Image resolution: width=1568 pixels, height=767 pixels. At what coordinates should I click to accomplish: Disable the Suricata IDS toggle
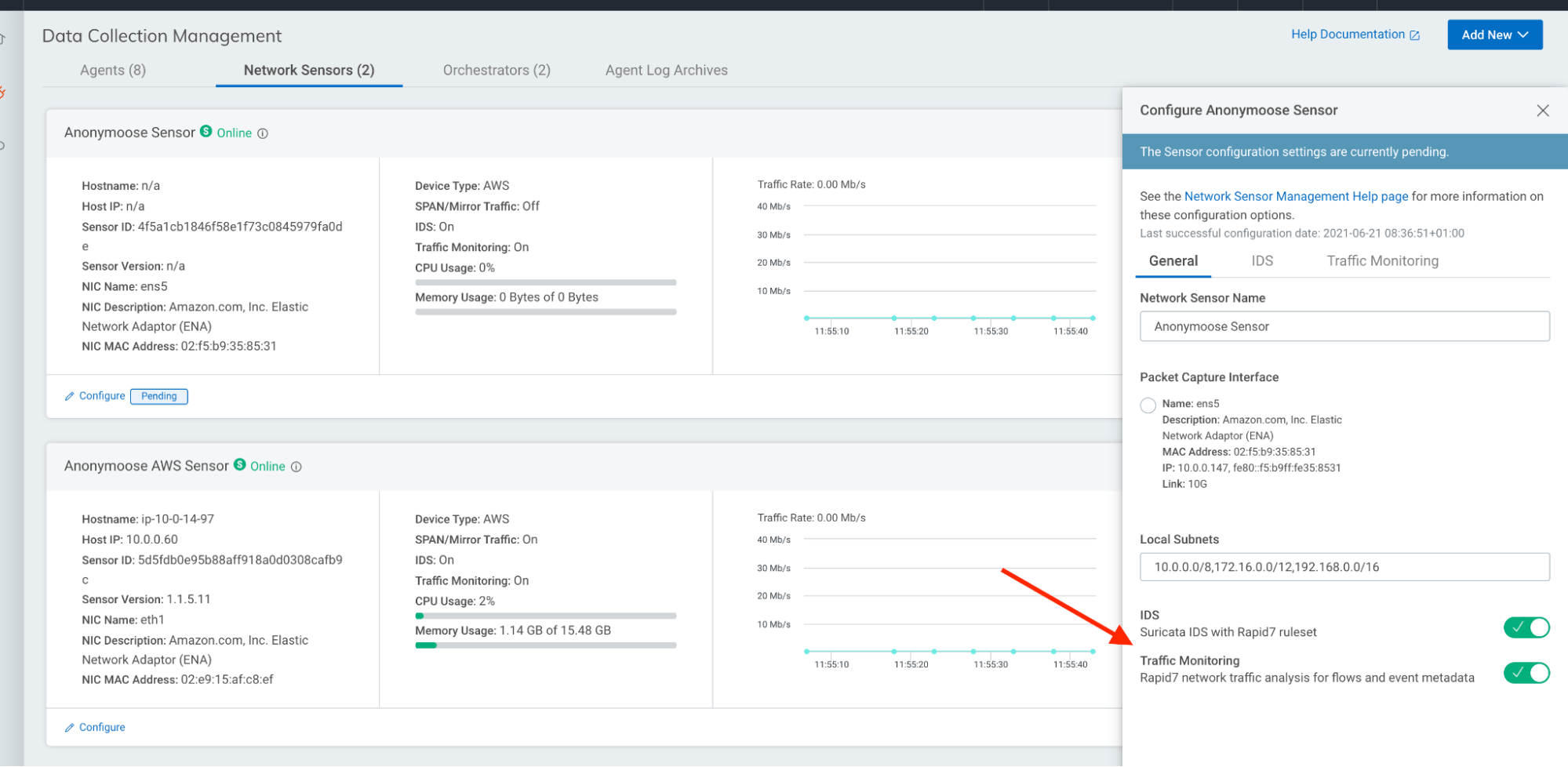(1526, 627)
